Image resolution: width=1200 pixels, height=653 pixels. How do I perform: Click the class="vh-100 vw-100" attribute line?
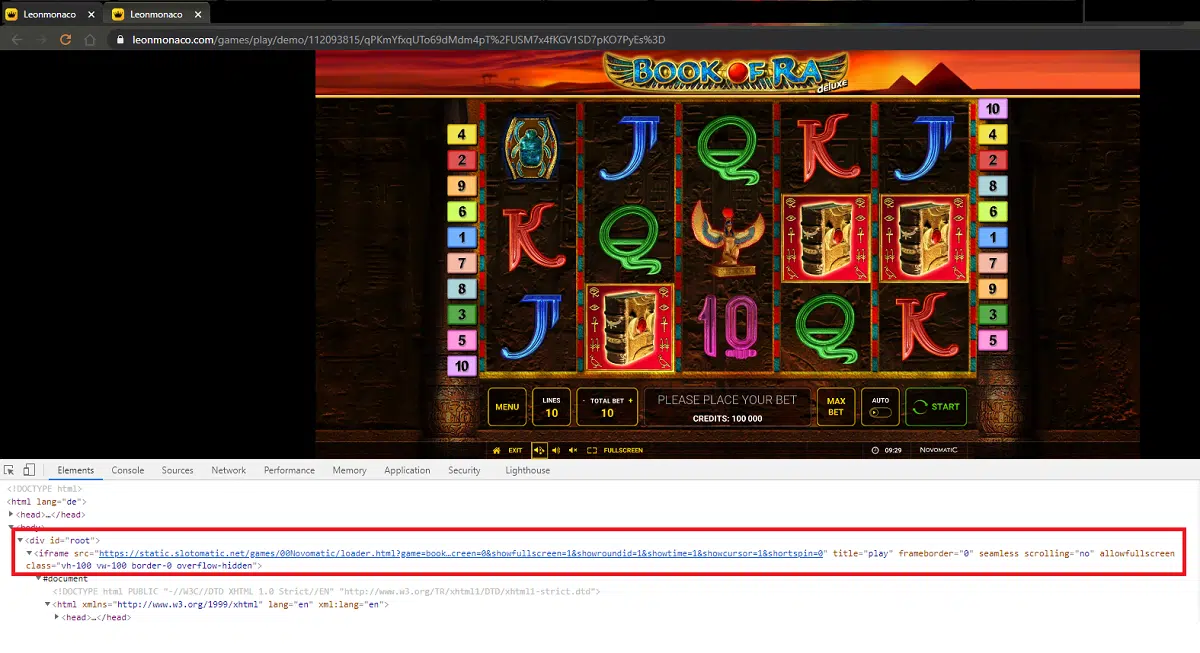tap(146, 566)
